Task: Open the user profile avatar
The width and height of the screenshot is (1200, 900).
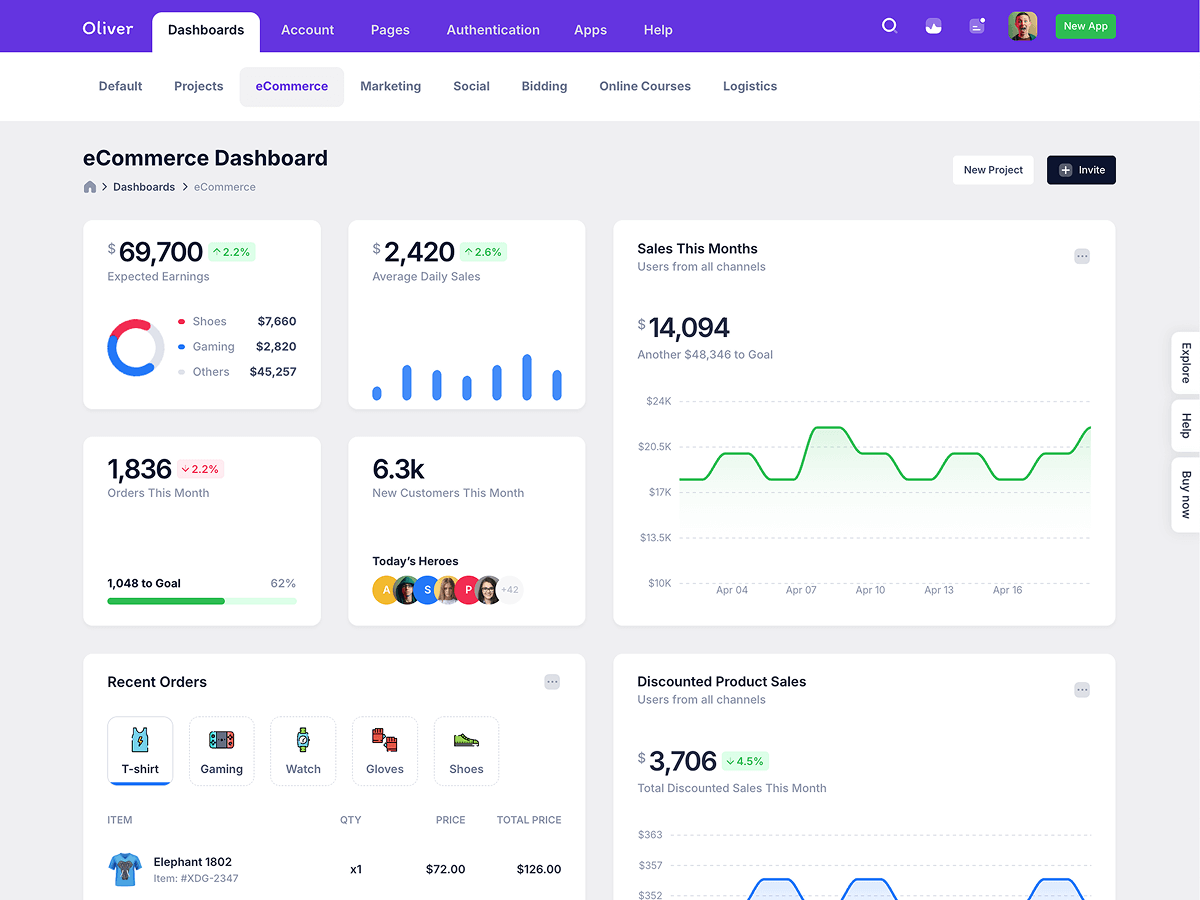Action: click(x=1022, y=26)
